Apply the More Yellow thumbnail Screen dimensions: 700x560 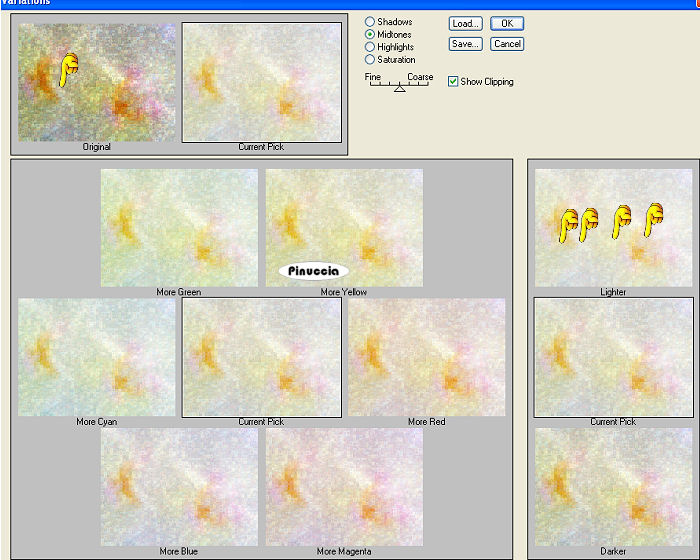(344, 228)
